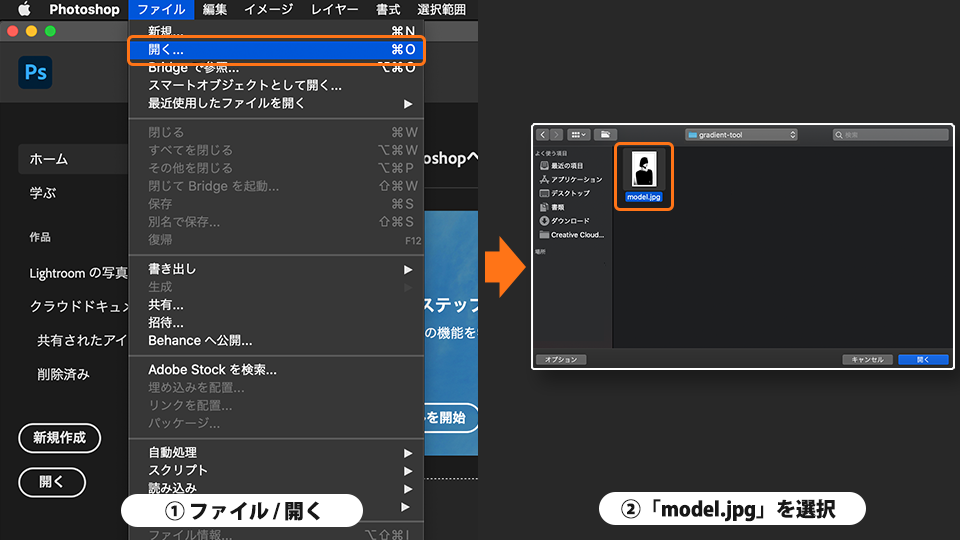Open the Photoshop application menu

pyautogui.click(x=84, y=9)
